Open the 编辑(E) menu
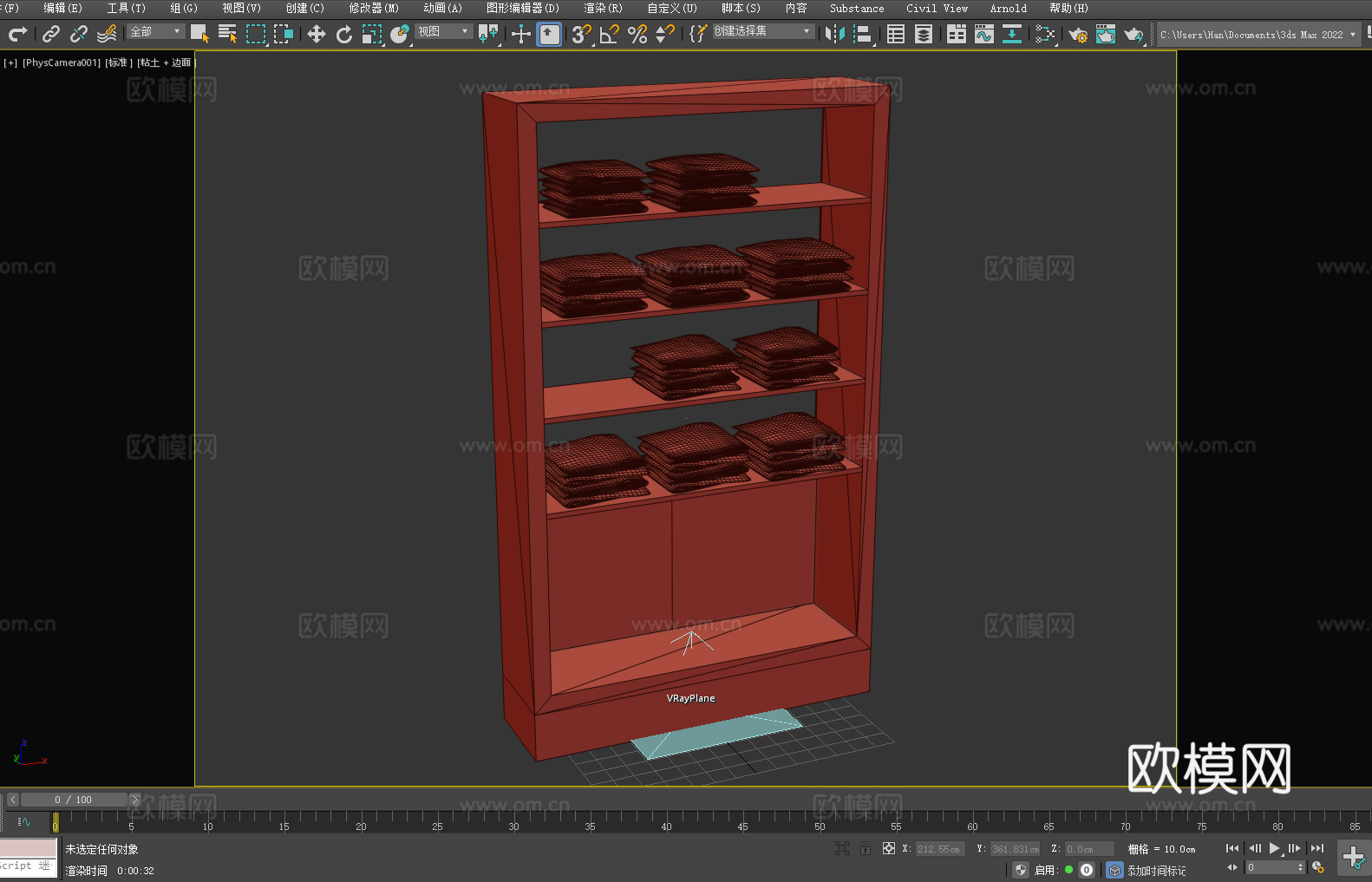The height and width of the screenshot is (882, 1372). (x=62, y=8)
